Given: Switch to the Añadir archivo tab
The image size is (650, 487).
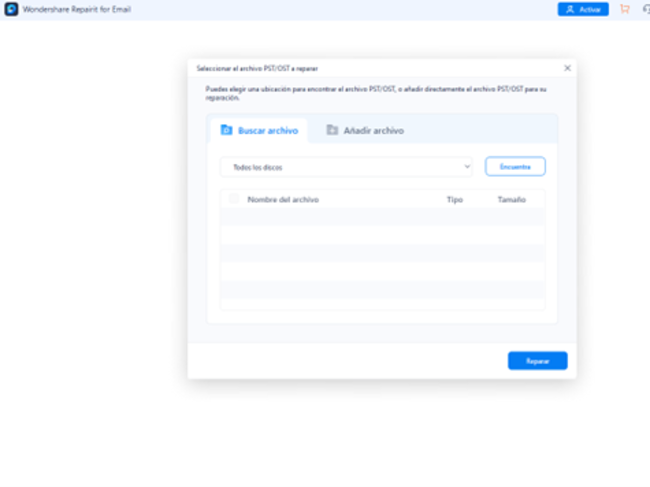Looking at the screenshot, I should pyautogui.click(x=373, y=130).
